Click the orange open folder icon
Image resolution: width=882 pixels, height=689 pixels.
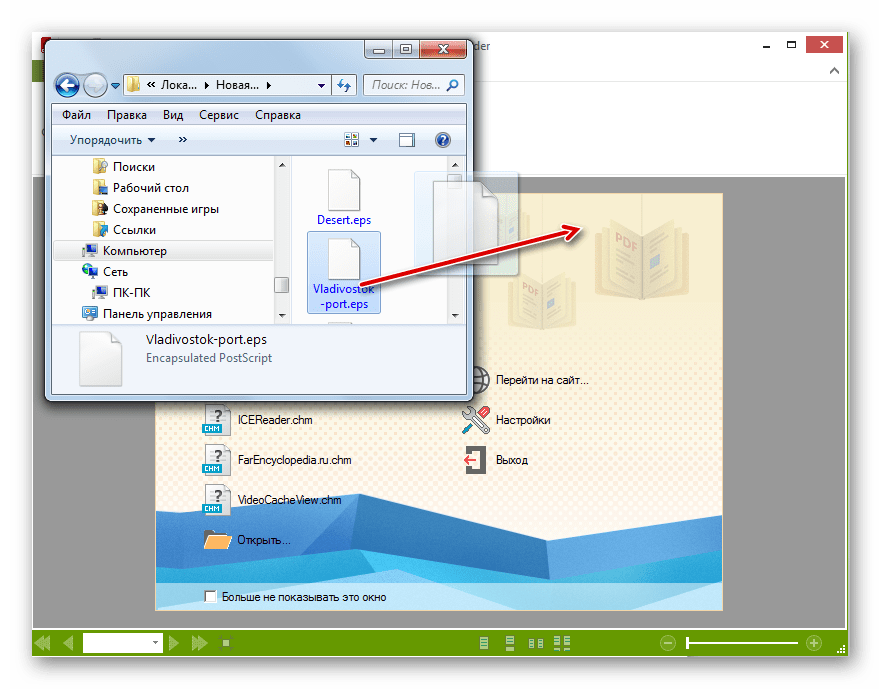(x=218, y=540)
